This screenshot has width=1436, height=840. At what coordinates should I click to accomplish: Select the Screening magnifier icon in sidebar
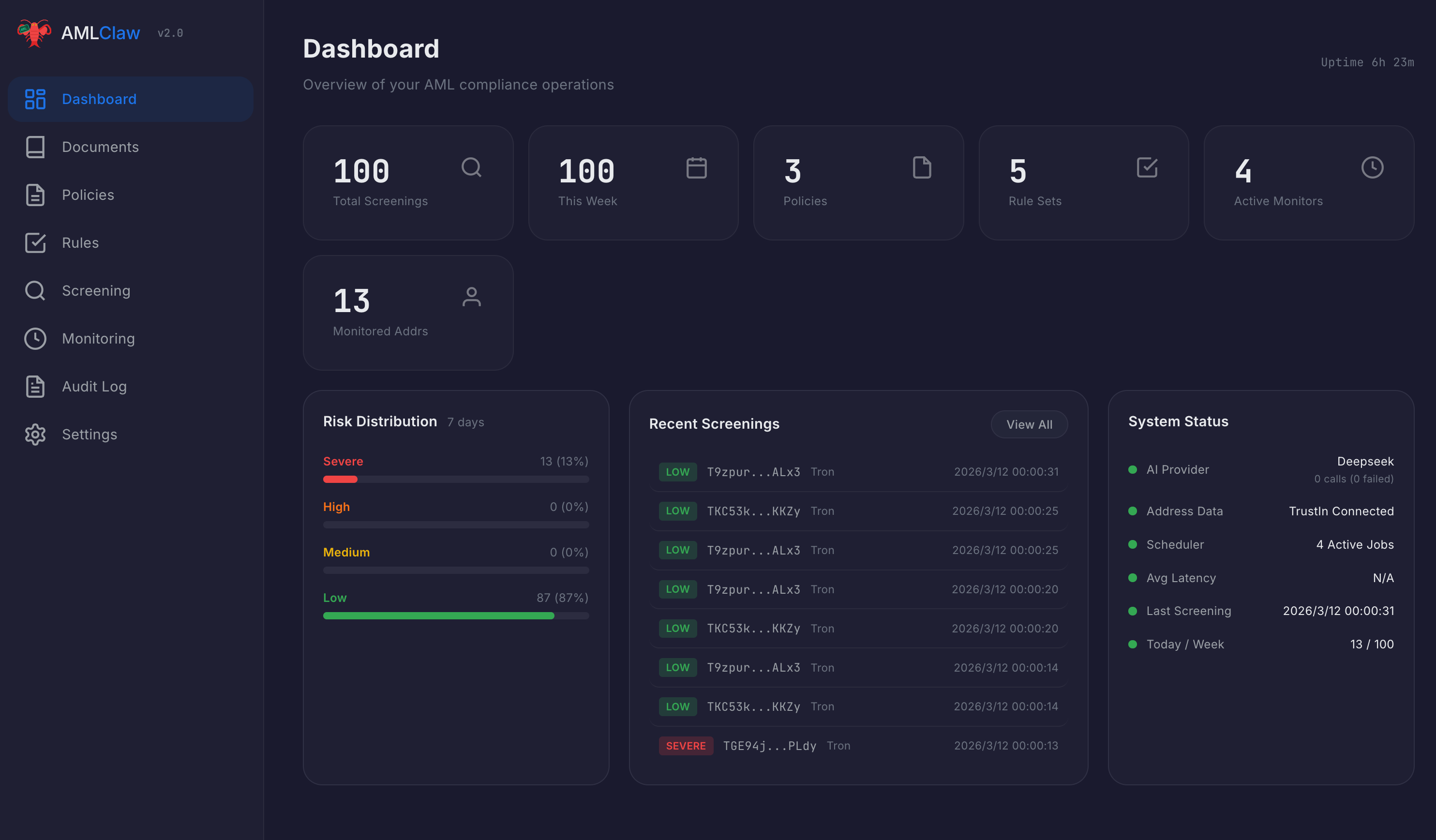[x=35, y=291]
